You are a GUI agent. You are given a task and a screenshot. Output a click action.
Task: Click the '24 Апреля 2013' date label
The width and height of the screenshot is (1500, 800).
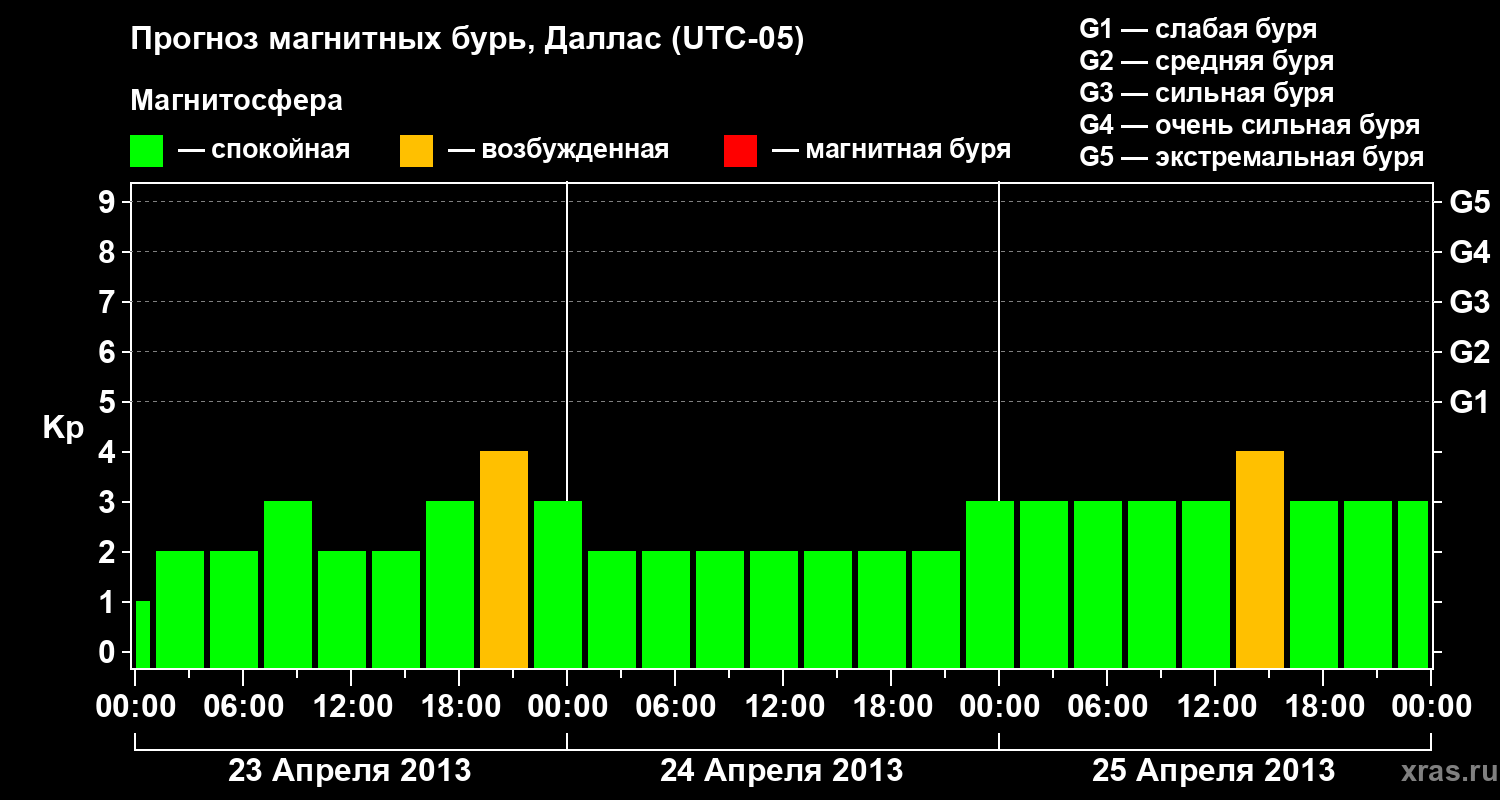click(x=782, y=770)
